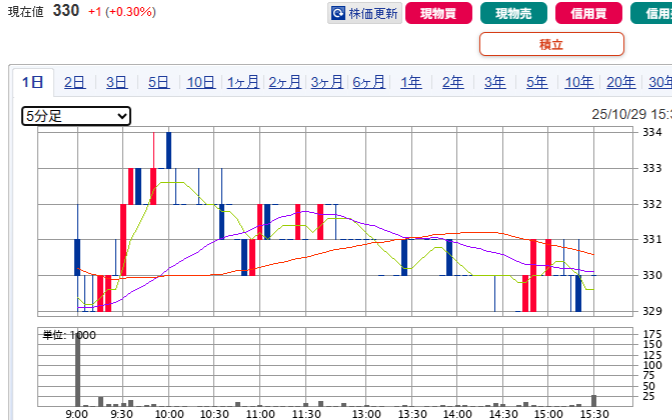Image resolution: width=672 pixels, height=420 pixels.
Task: Select the 5日 period tab
Action: [x=159, y=82]
